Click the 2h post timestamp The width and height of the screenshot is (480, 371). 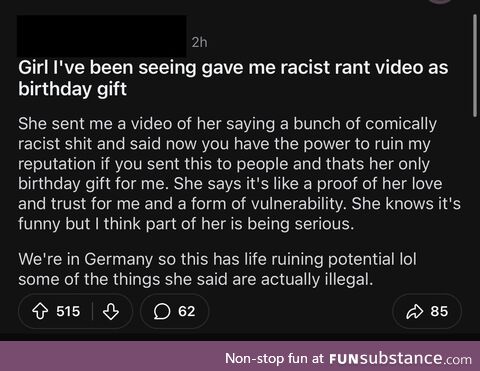click(x=199, y=42)
